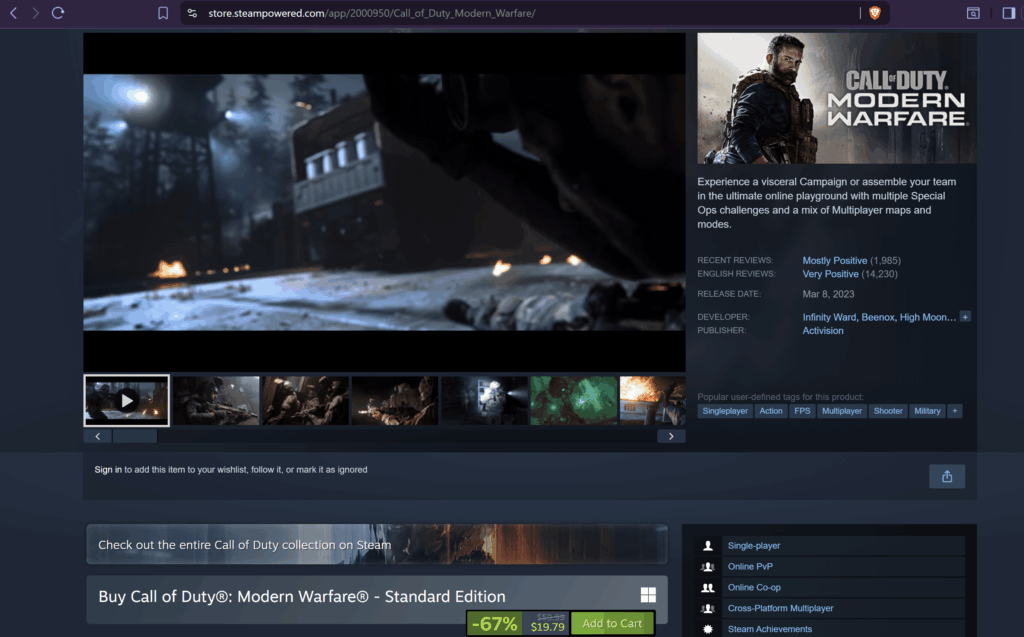This screenshot has height=637, width=1024.
Task: Select green night-vision screenshot thumbnail
Action: (574, 400)
